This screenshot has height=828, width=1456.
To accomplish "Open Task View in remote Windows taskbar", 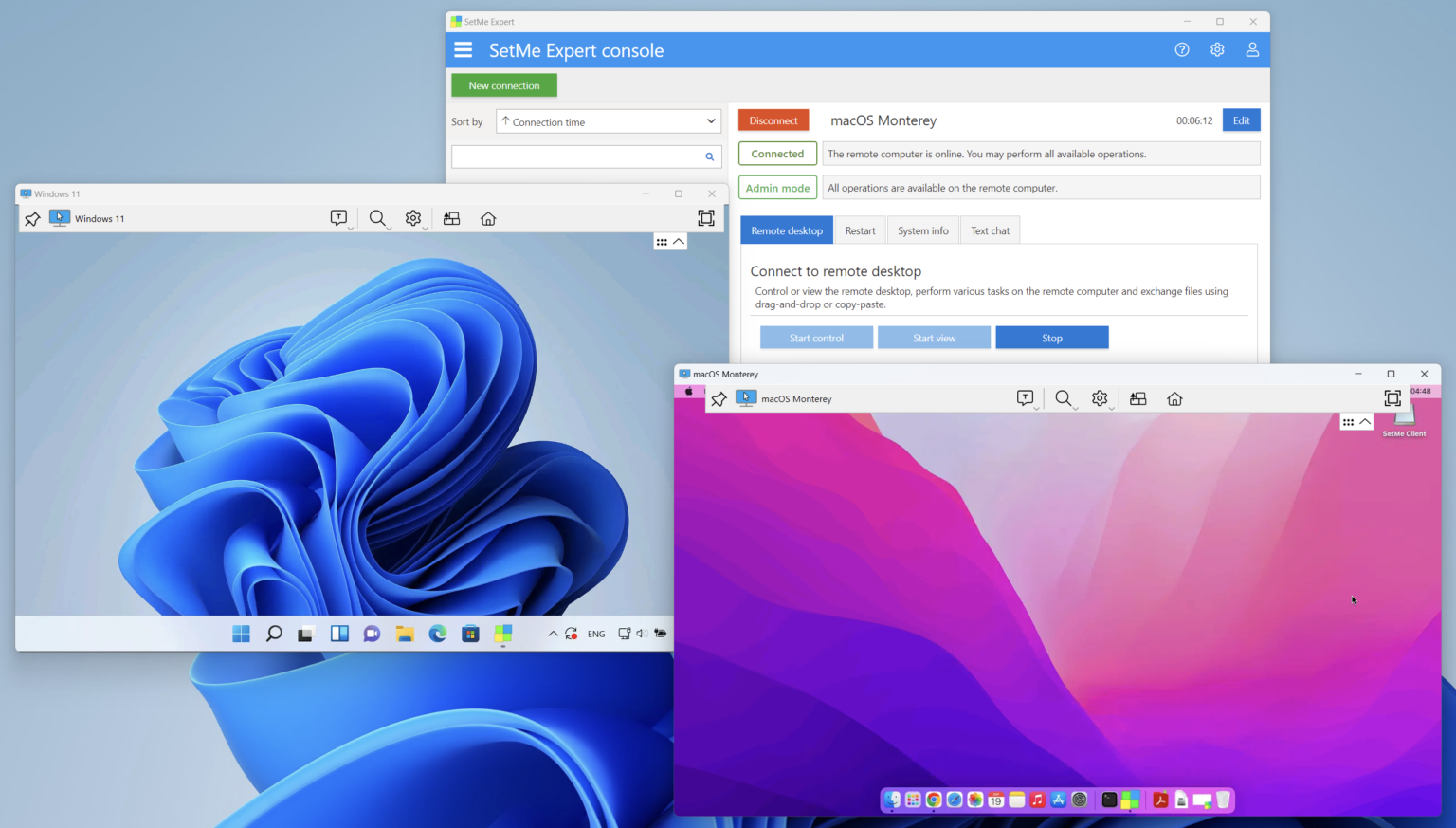I will click(305, 634).
